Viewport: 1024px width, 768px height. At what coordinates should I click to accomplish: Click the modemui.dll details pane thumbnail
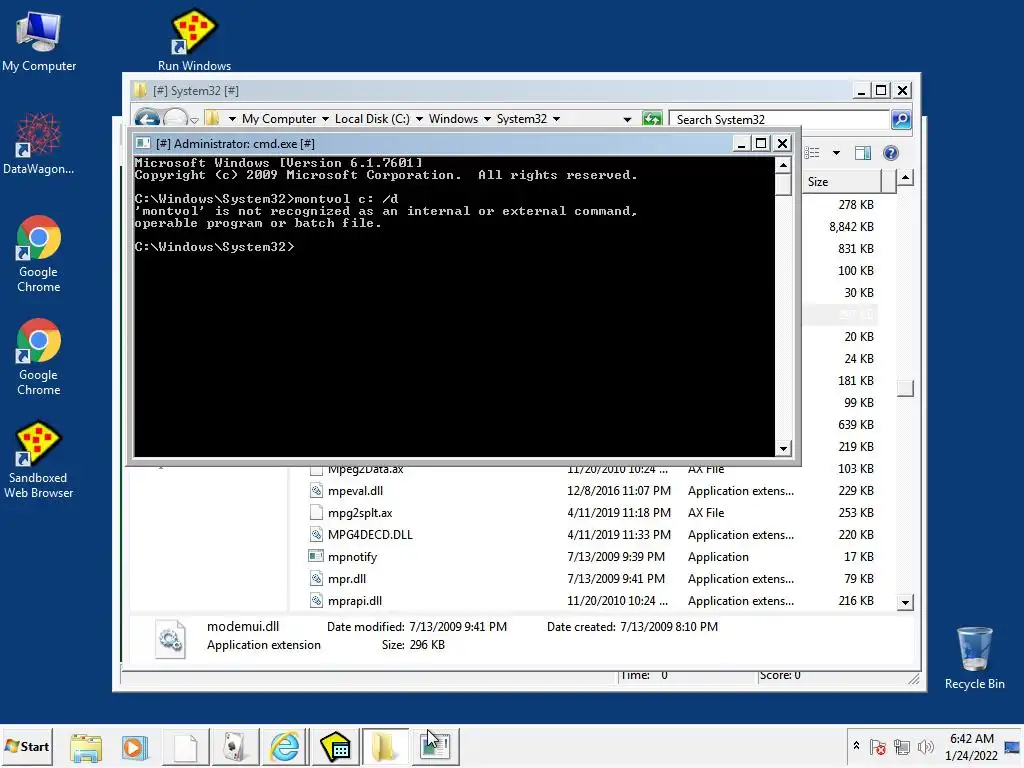click(171, 638)
